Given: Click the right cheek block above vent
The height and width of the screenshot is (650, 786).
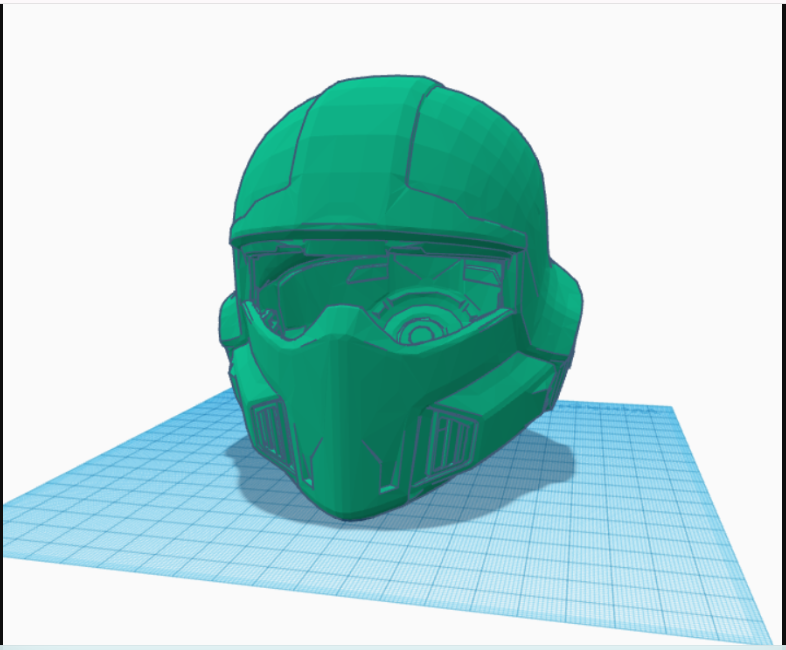Looking at the screenshot, I should tap(500, 395).
